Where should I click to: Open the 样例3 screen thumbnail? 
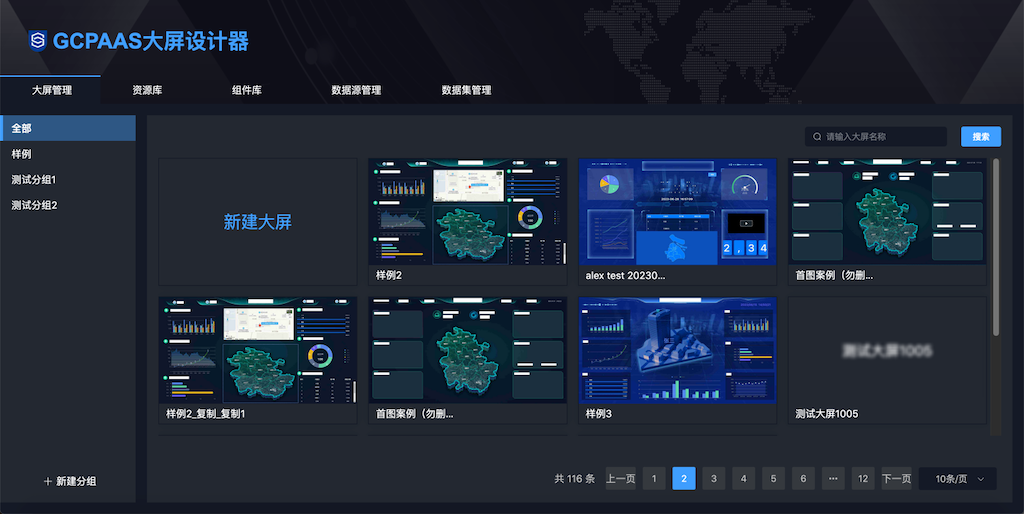[677, 350]
